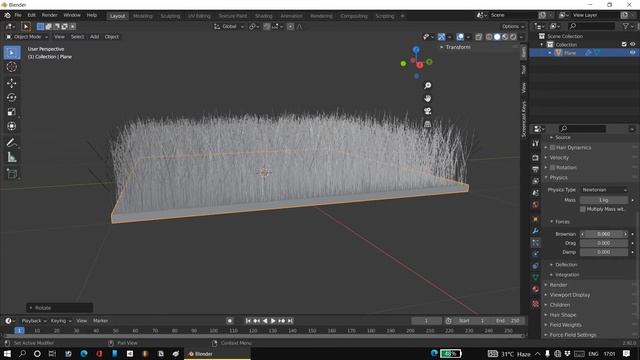Image resolution: width=640 pixels, height=360 pixels.
Task: Open the File menu
Action: pos(18,15)
